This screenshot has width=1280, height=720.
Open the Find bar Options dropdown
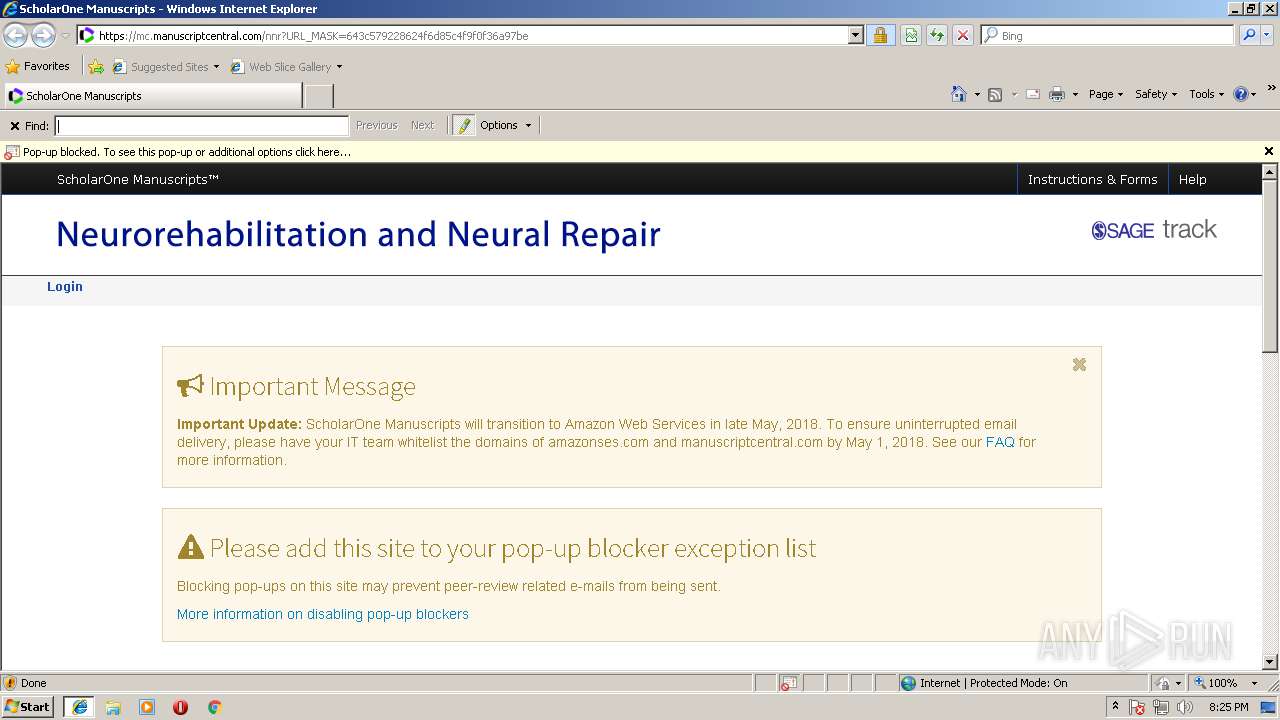tap(506, 125)
